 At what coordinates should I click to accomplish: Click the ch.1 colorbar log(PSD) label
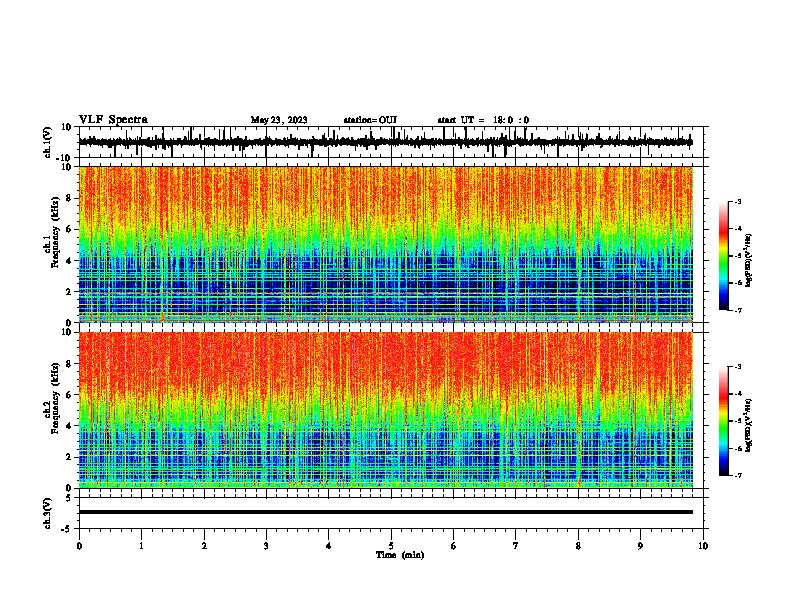click(749, 261)
